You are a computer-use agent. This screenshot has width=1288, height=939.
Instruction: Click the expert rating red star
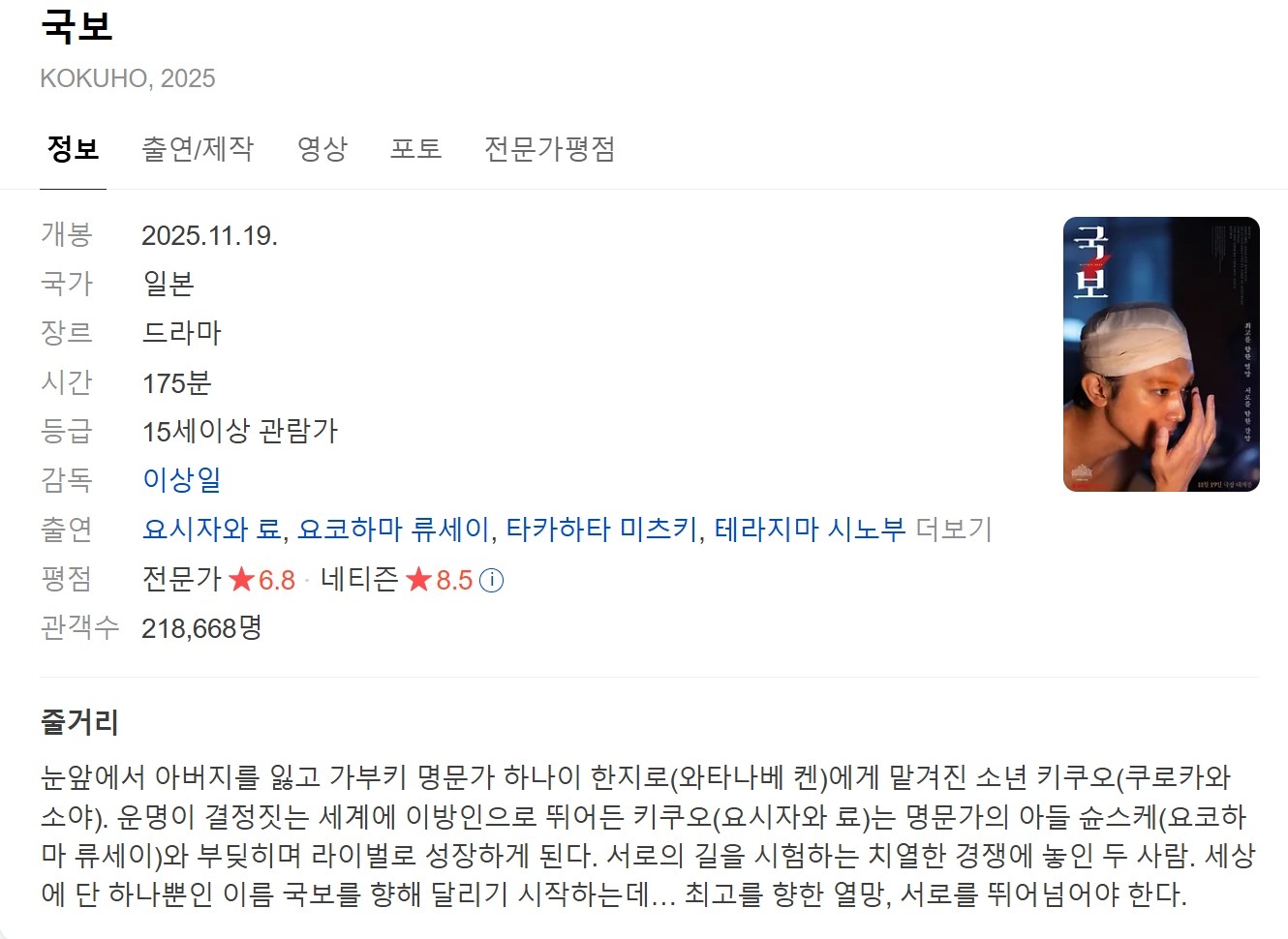click(241, 580)
